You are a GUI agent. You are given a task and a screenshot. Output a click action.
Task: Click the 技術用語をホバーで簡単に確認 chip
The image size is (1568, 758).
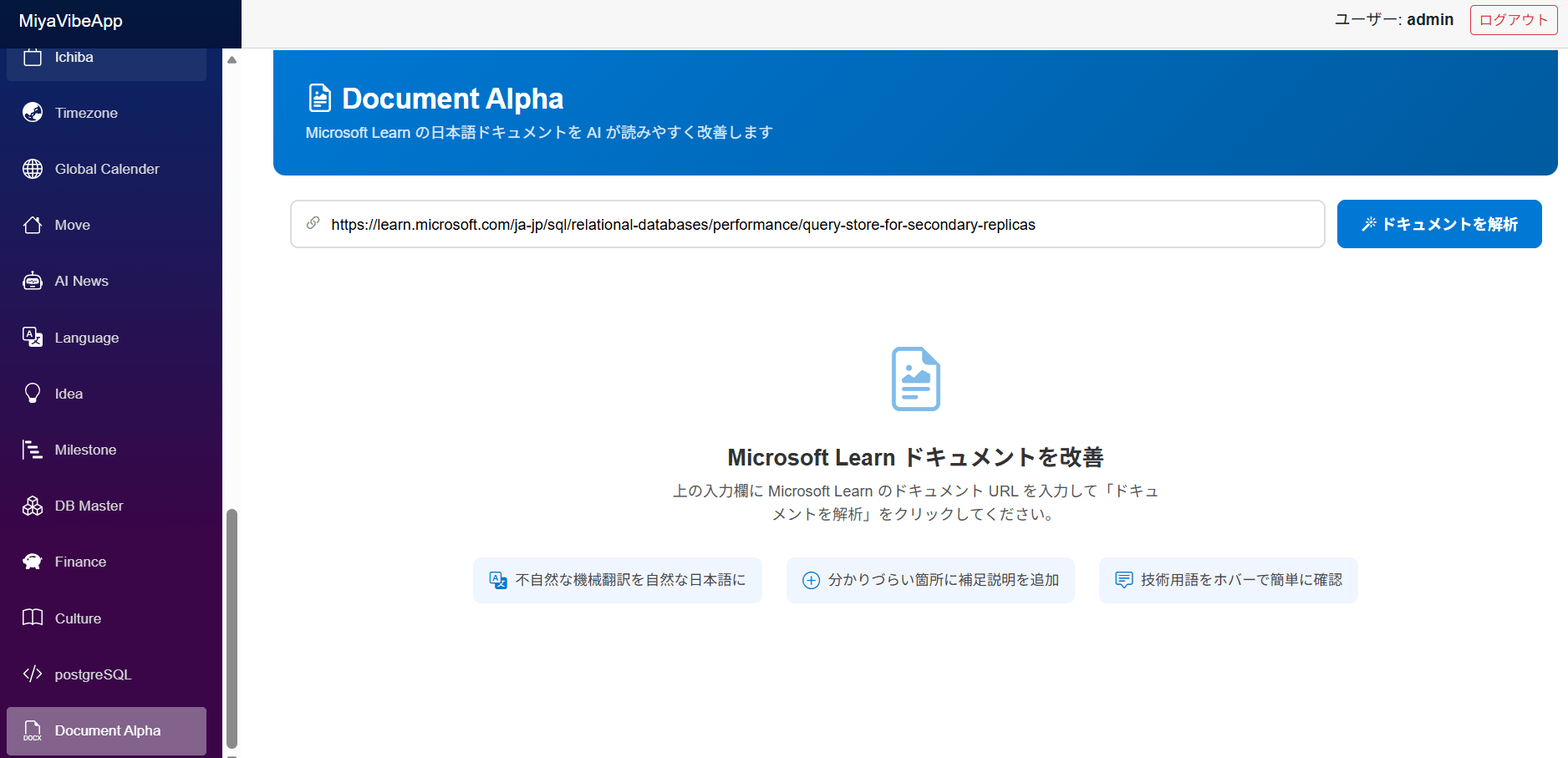click(1229, 580)
